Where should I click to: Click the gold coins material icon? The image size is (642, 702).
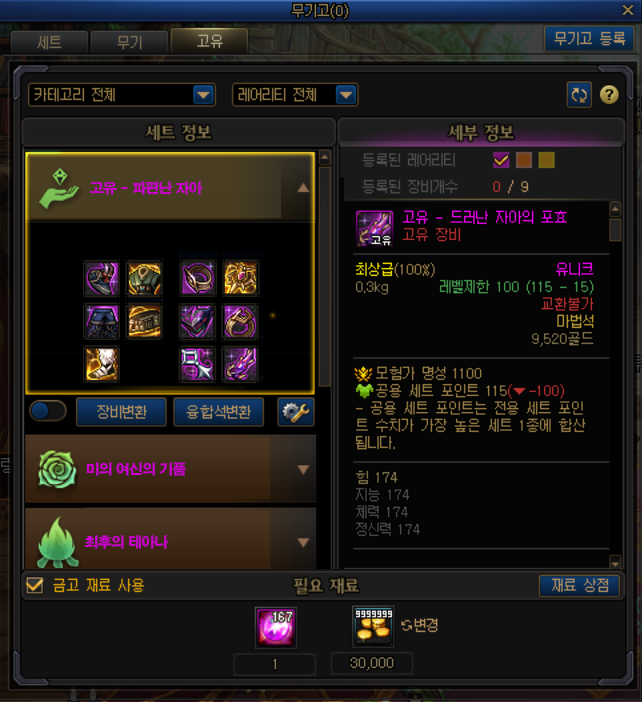point(373,627)
